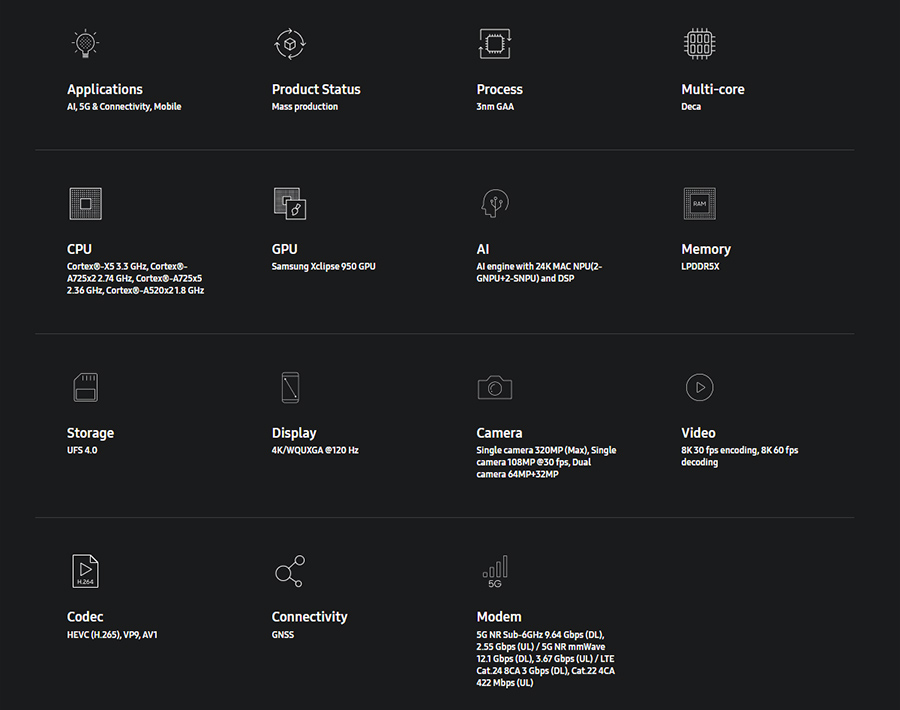The width and height of the screenshot is (900, 710).
Task: Click the AI head icon
Action: tap(495, 203)
